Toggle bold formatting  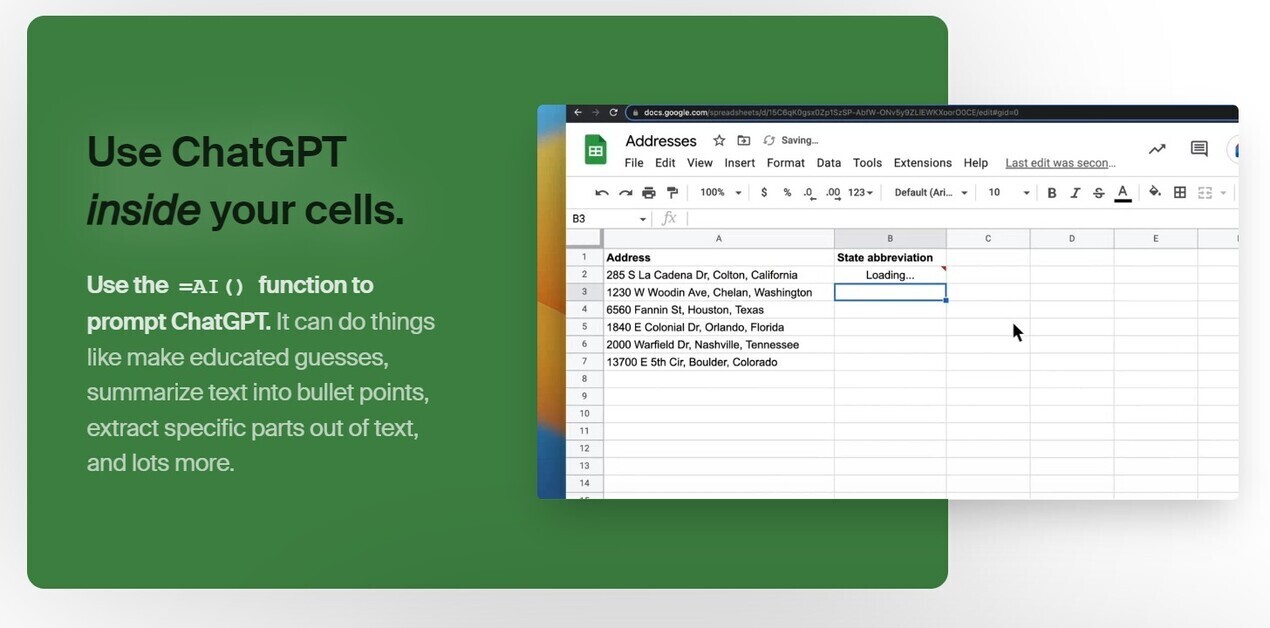pyautogui.click(x=1051, y=193)
